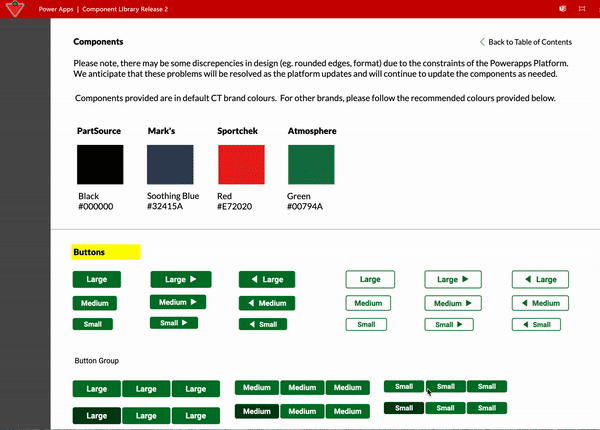Click the dark selected Large group button
Screen dimensions: 600x430
tap(97, 415)
